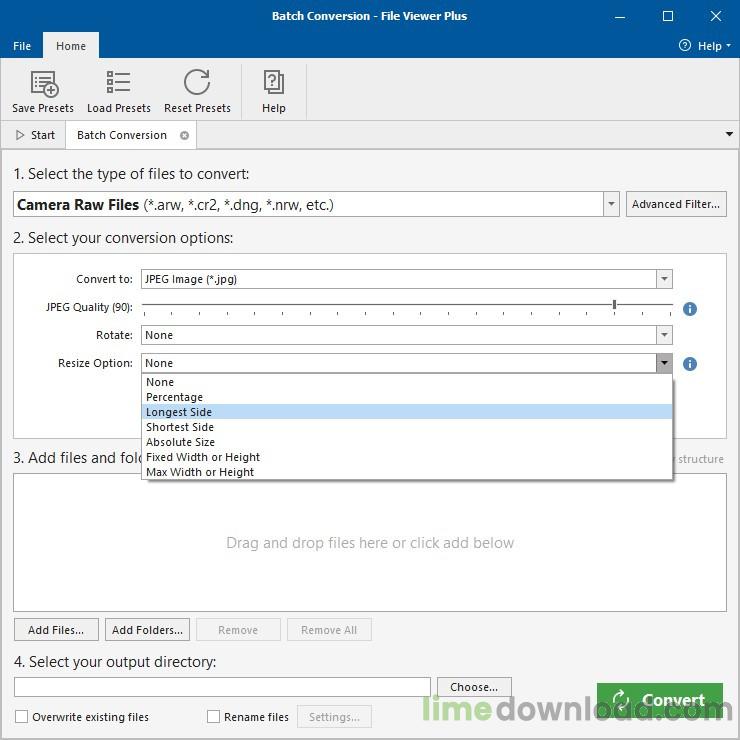Click the rename Settings button

[334, 716]
